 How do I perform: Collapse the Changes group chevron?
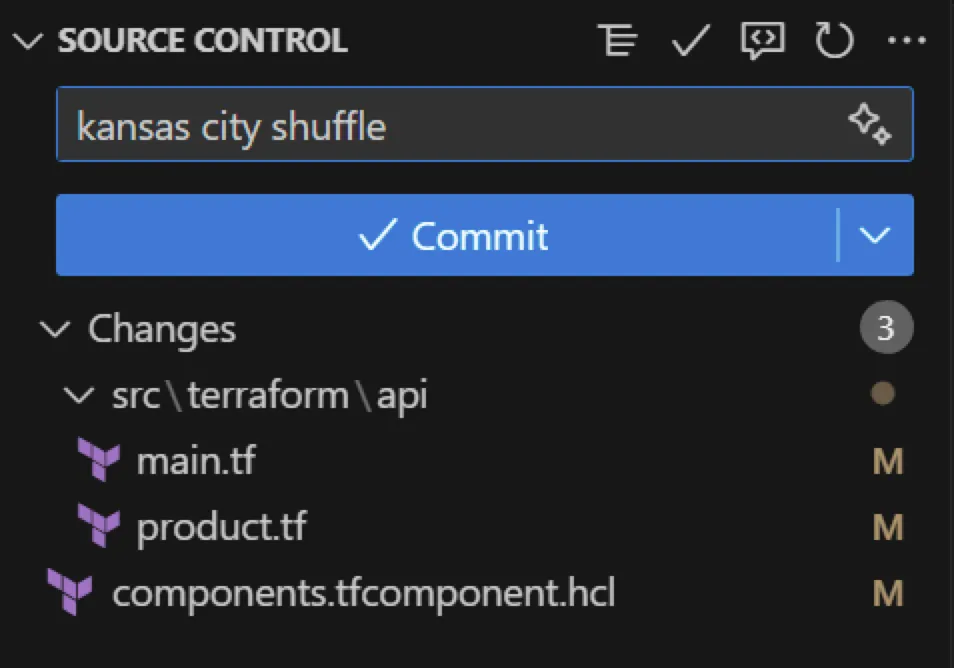[54, 329]
